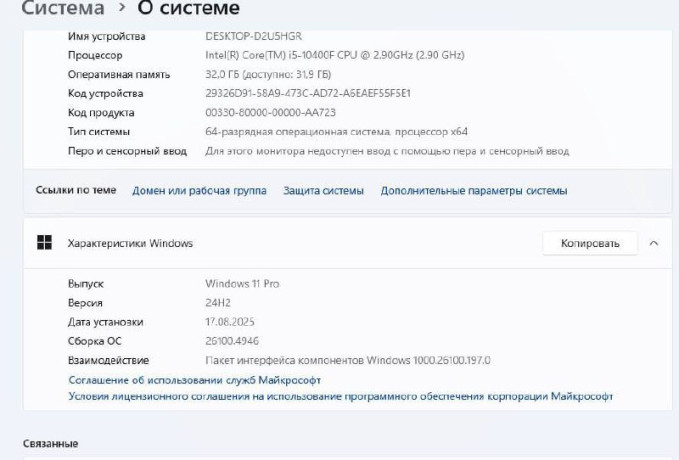Click the Ссылки по теме label
This screenshot has width=679, height=460.
(76, 190)
